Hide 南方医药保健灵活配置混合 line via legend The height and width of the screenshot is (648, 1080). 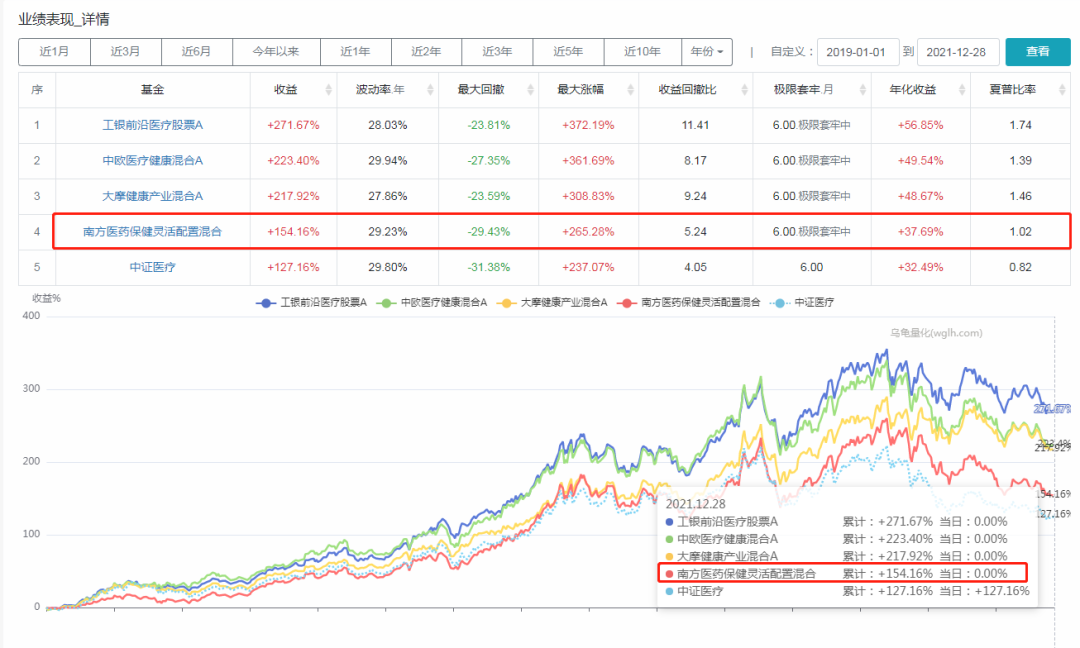[x=689, y=302]
